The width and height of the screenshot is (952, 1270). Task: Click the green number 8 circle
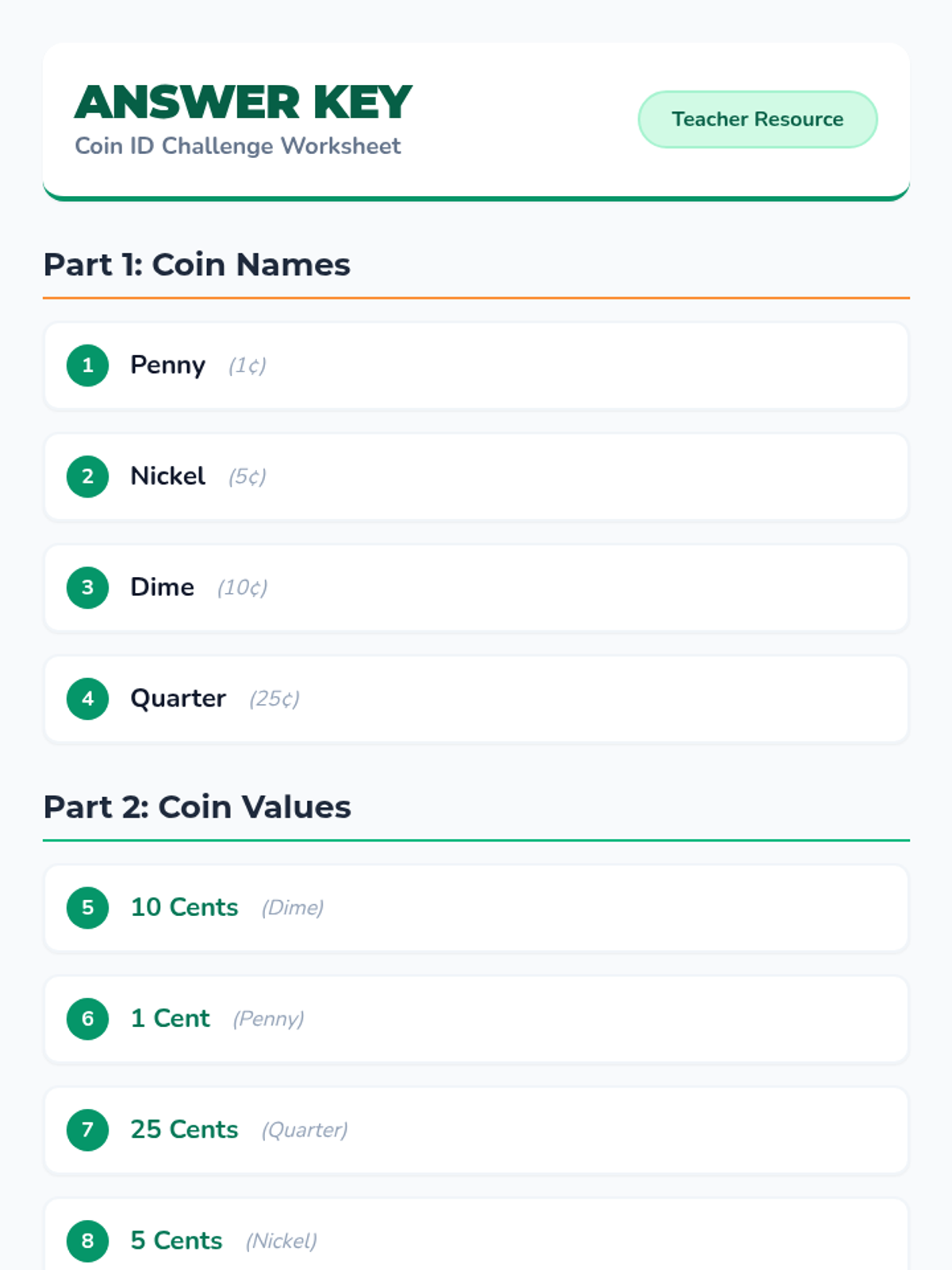87,1241
